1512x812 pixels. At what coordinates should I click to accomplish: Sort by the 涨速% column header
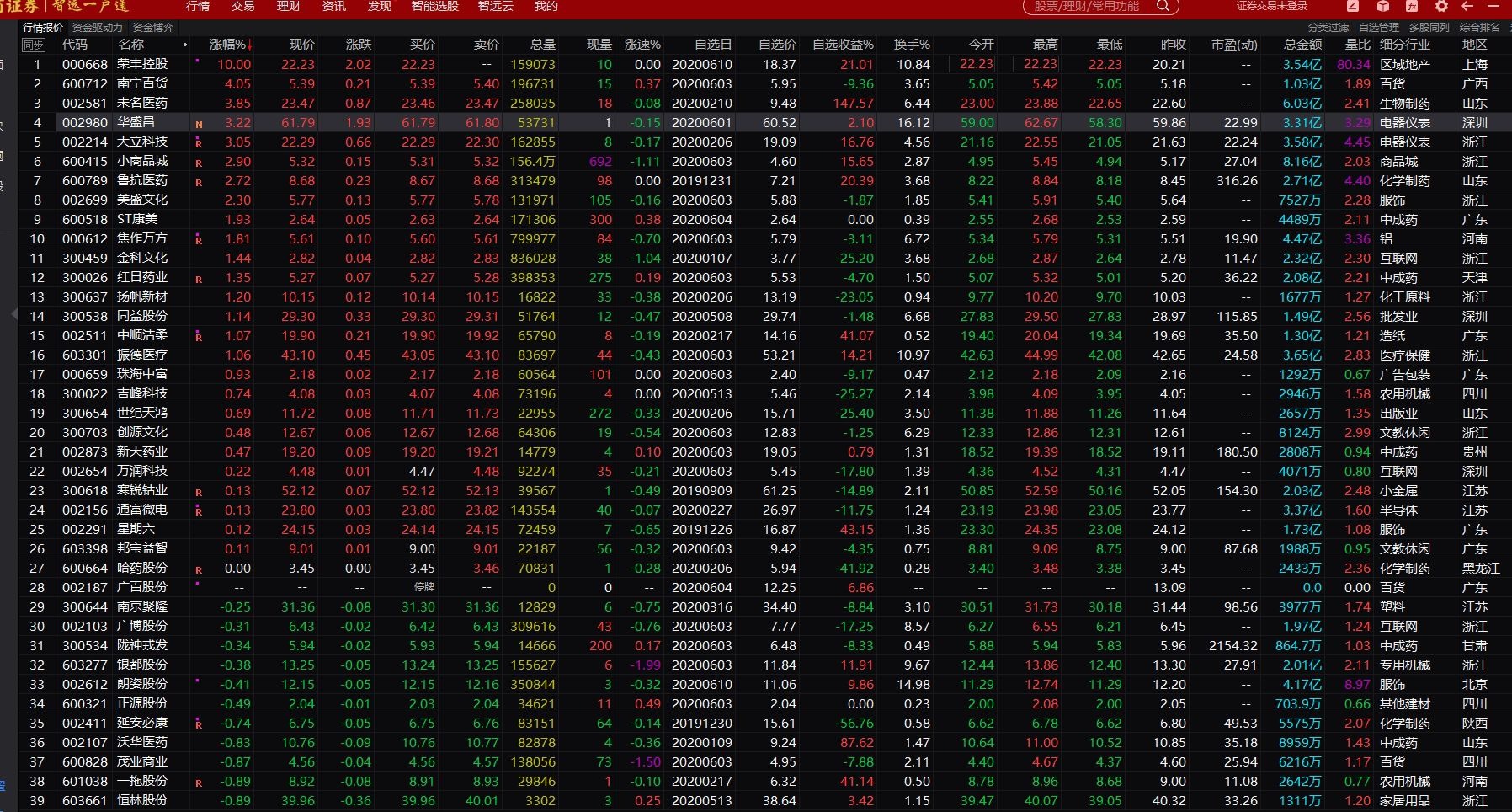click(x=642, y=45)
